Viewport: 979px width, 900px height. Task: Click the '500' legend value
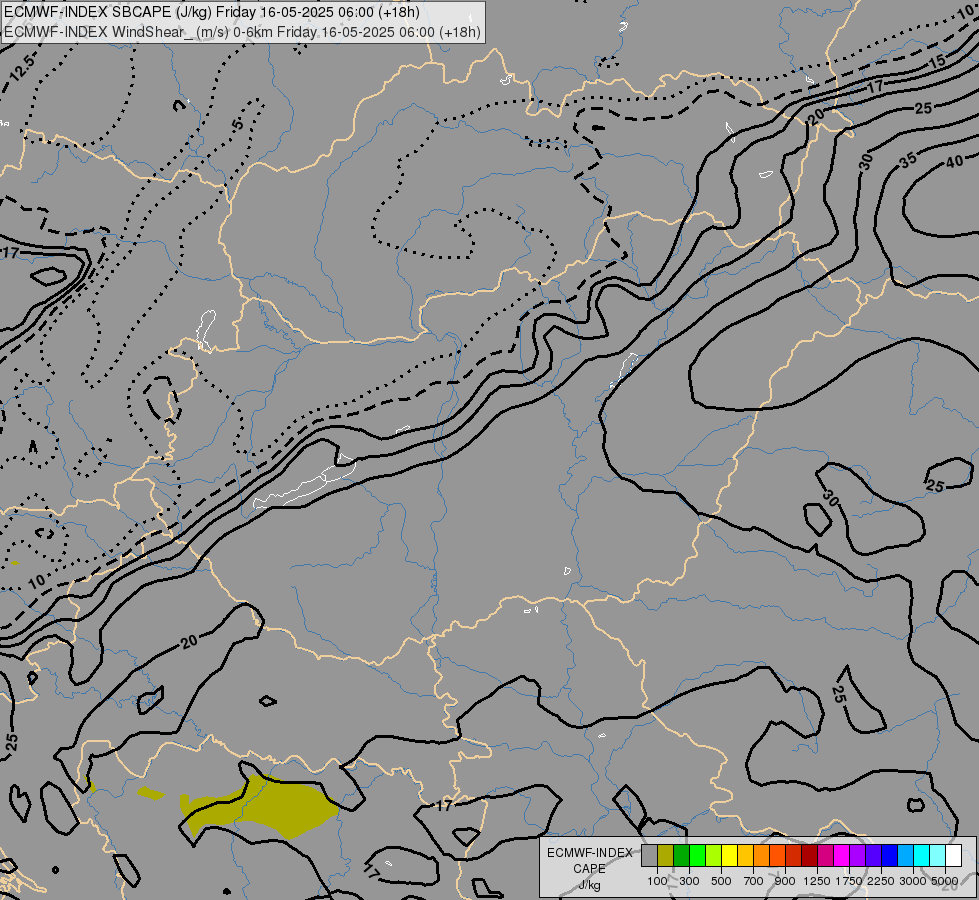coord(721,881)
